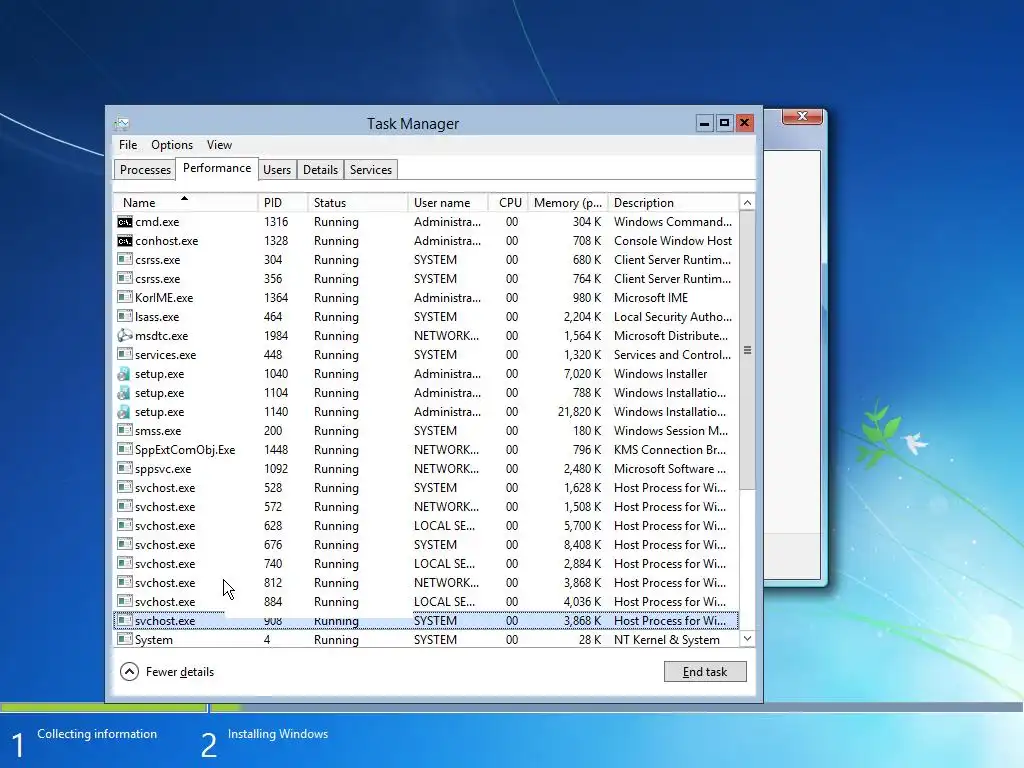Select the msdtc.exe icon
This screenshot has height=768, width=1024.
[124, 336]
